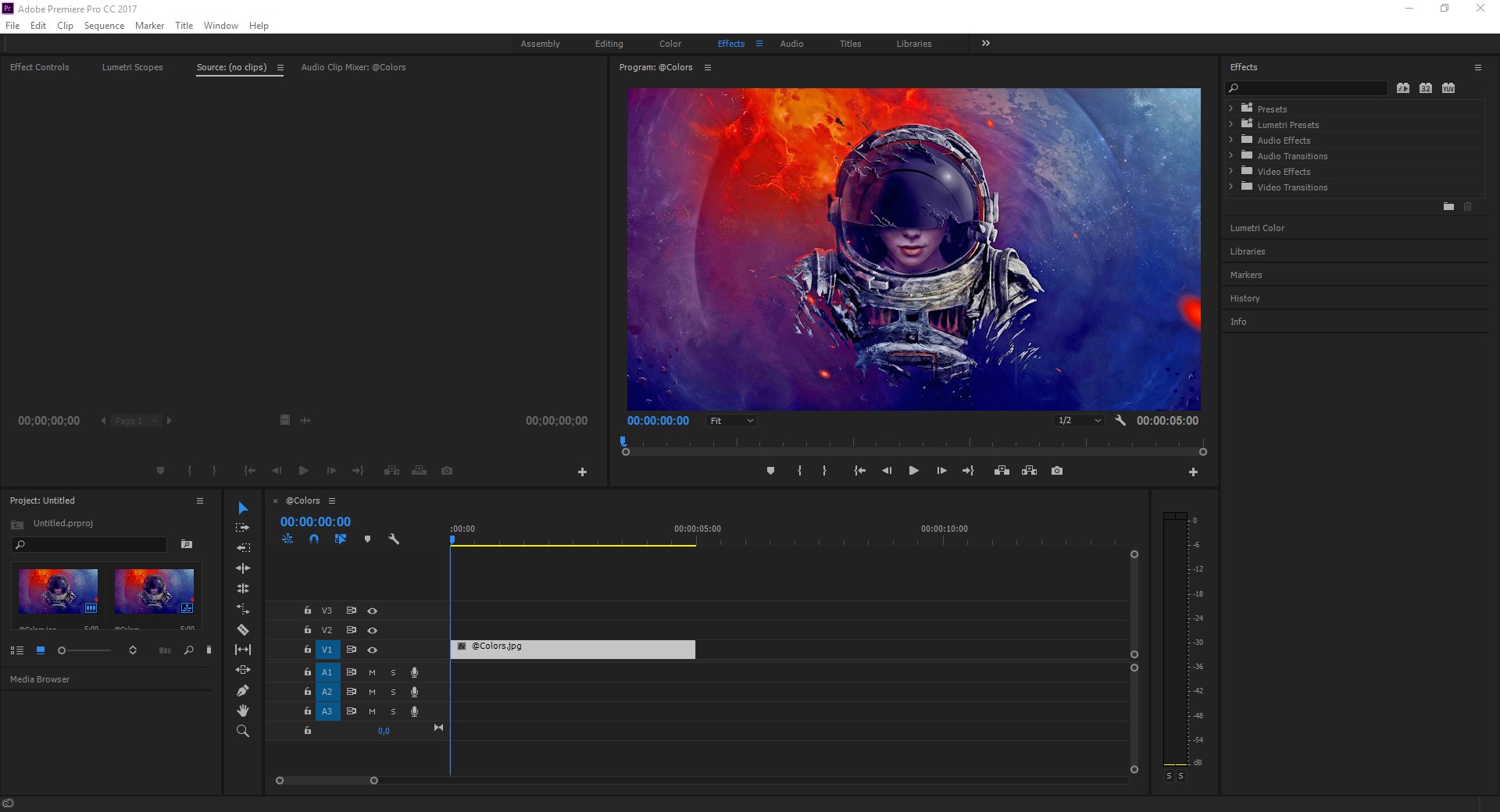Filter Accelerated Effects in Effects panel
Screen dimensions: 1500x812
coord(1403,88)
